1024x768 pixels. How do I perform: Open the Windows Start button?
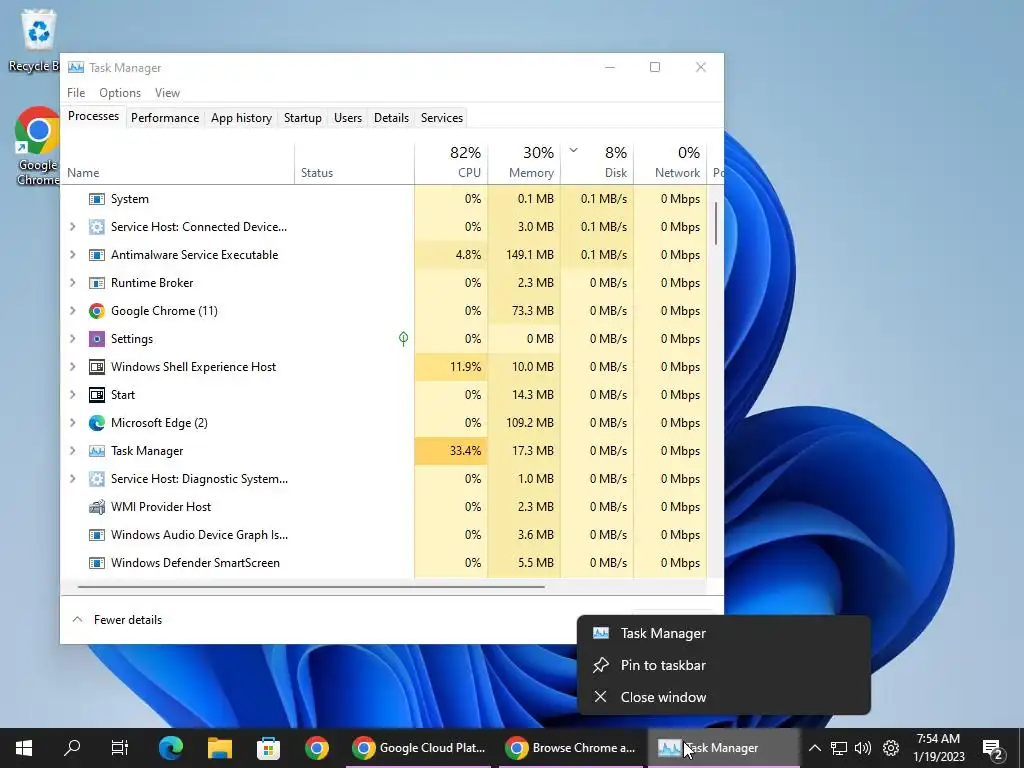[24, 748]
